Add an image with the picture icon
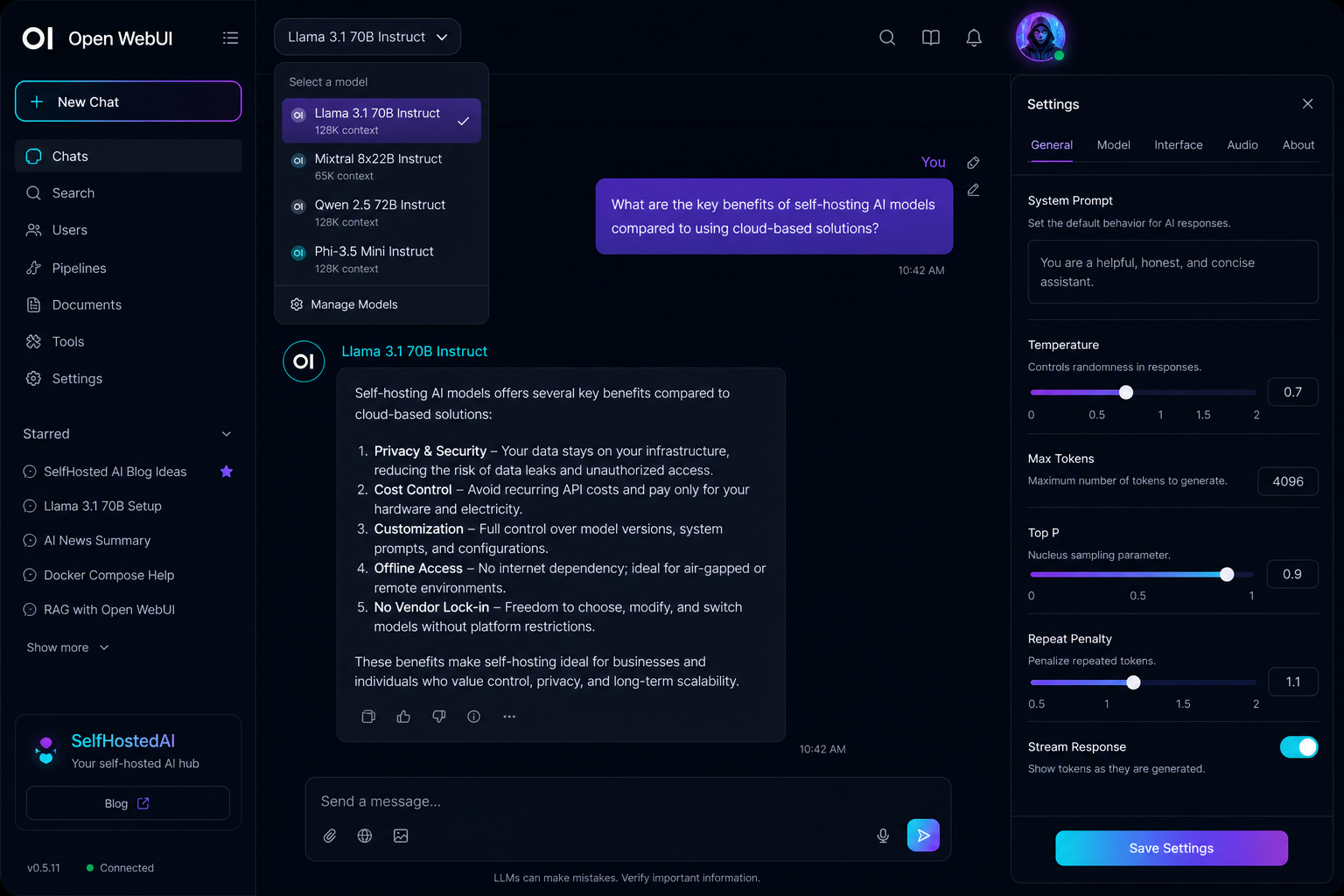Image resolution: width=1344 pixels, height=896 pixels. 401,836
